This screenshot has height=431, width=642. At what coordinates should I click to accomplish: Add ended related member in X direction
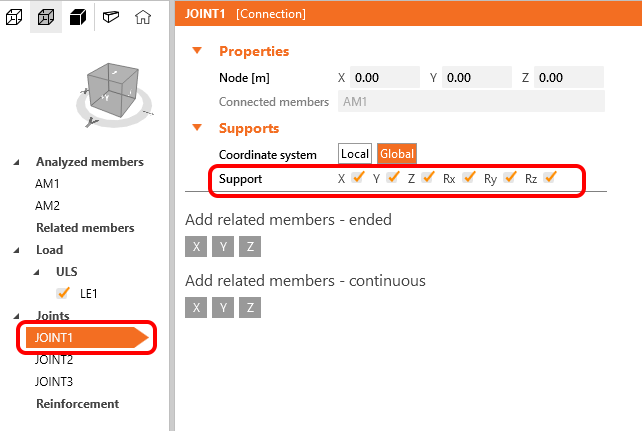[x=196, y=247]
